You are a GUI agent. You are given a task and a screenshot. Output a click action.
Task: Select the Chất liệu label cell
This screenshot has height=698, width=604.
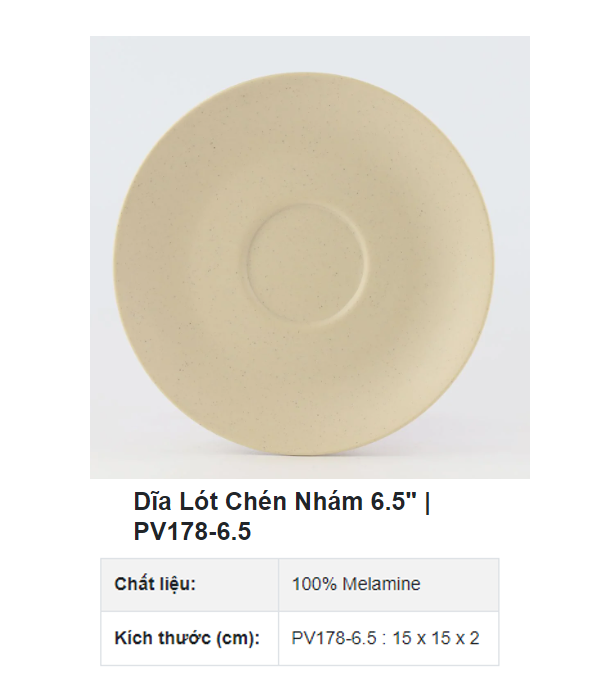click(190, 584)
